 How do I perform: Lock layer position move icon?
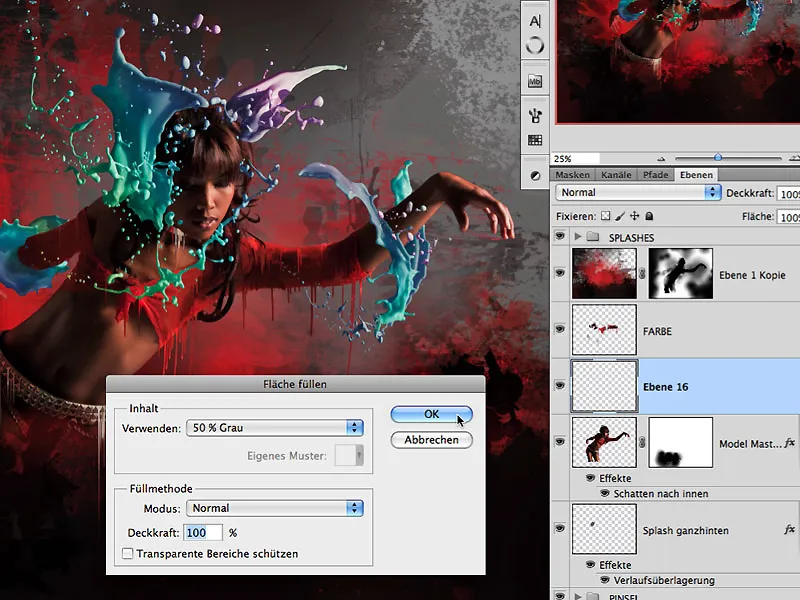click(634, 216)
